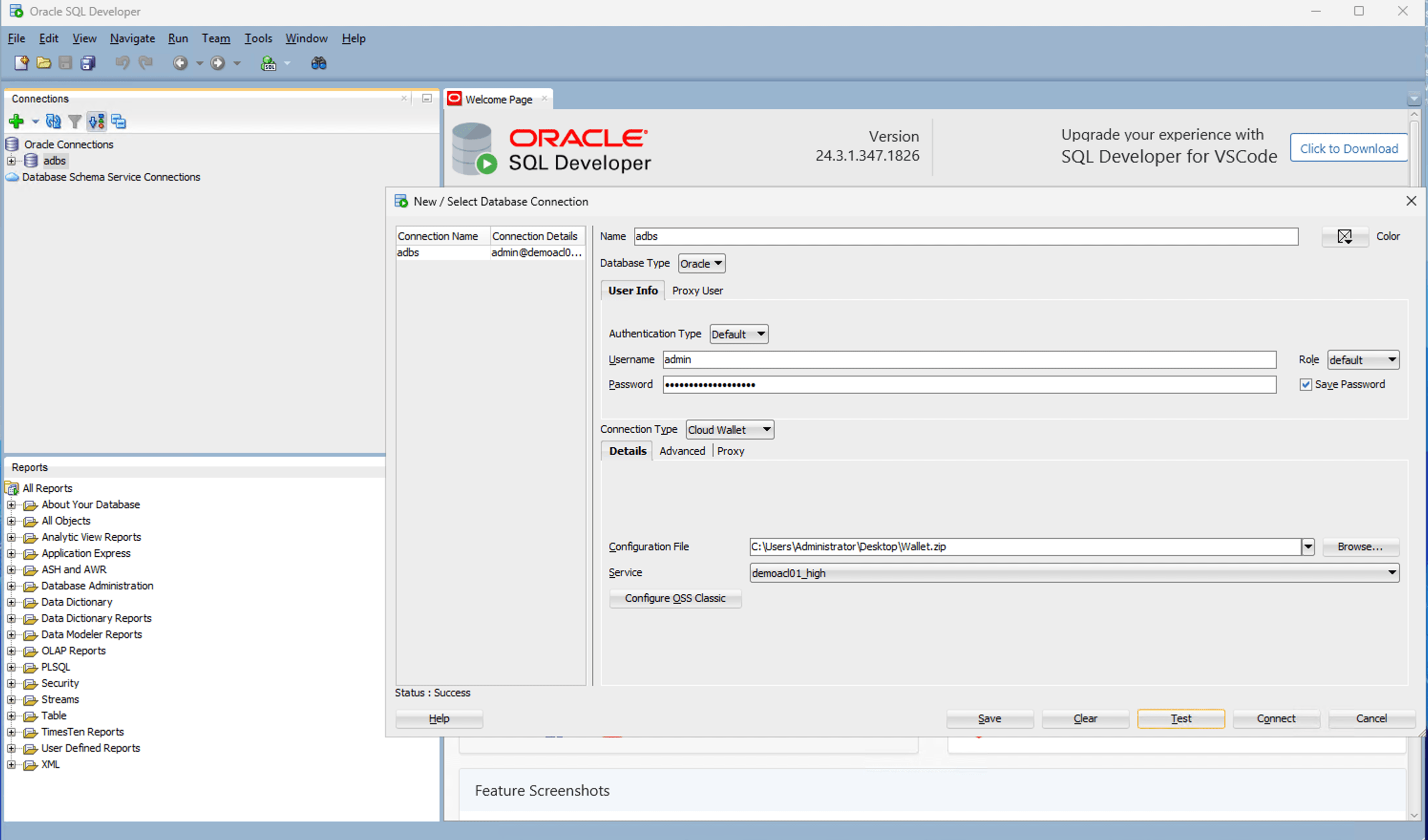This screenshot has height=840, width=1428.
Task: Select the User Info tab
Action: point(632,290)
